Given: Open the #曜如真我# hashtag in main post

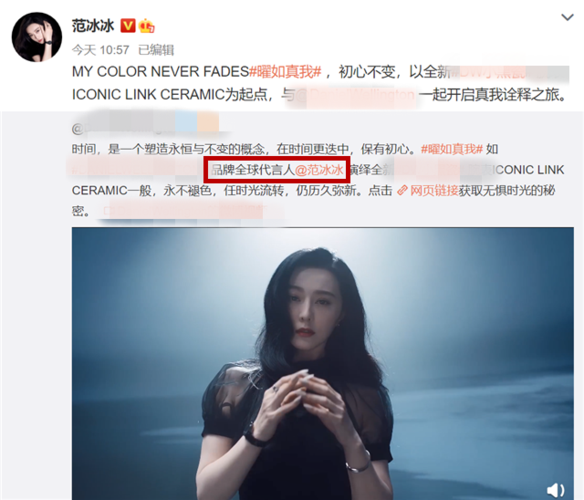Looking at the screenshot, I should tap(285, 72).
